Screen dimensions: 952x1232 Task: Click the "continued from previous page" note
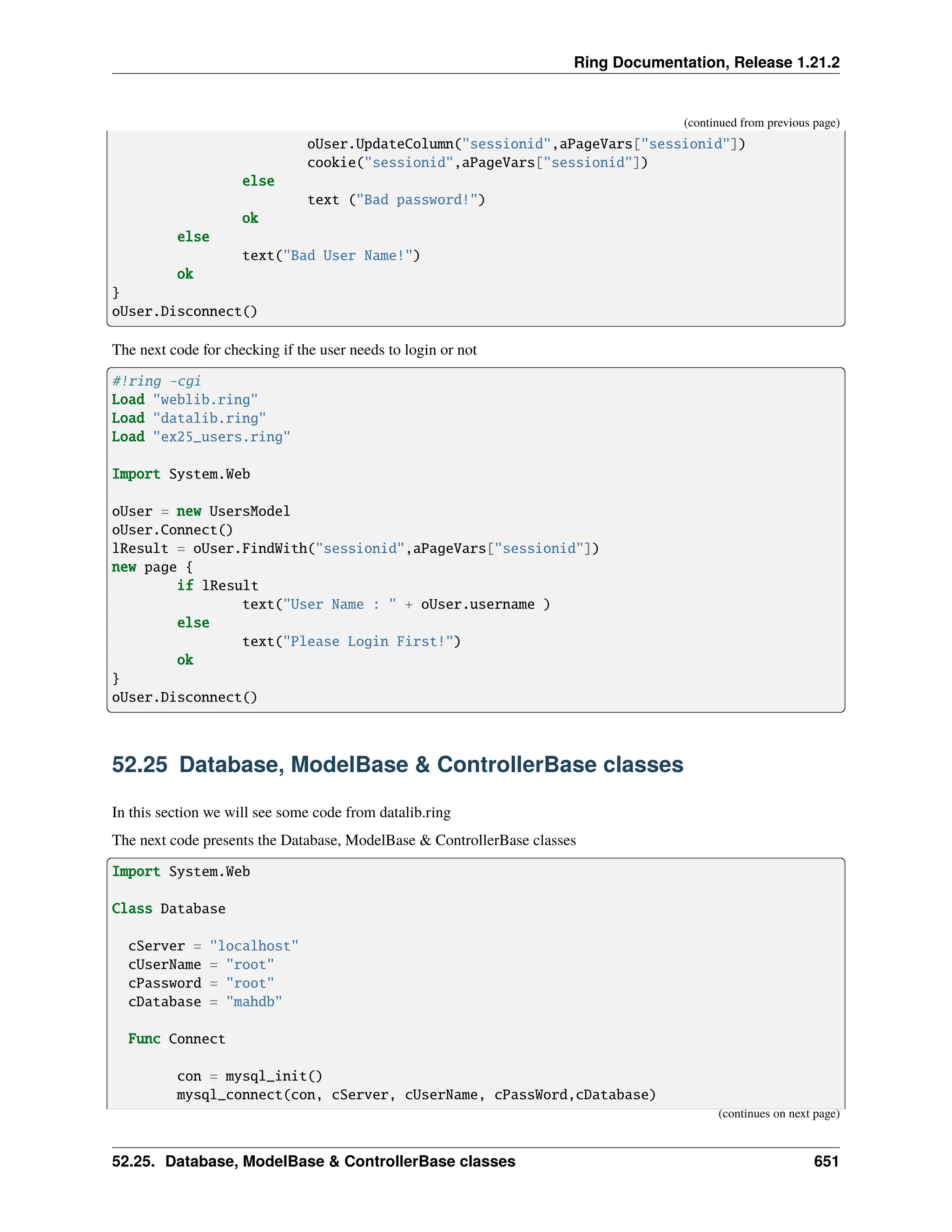click(x=761, y=123)
